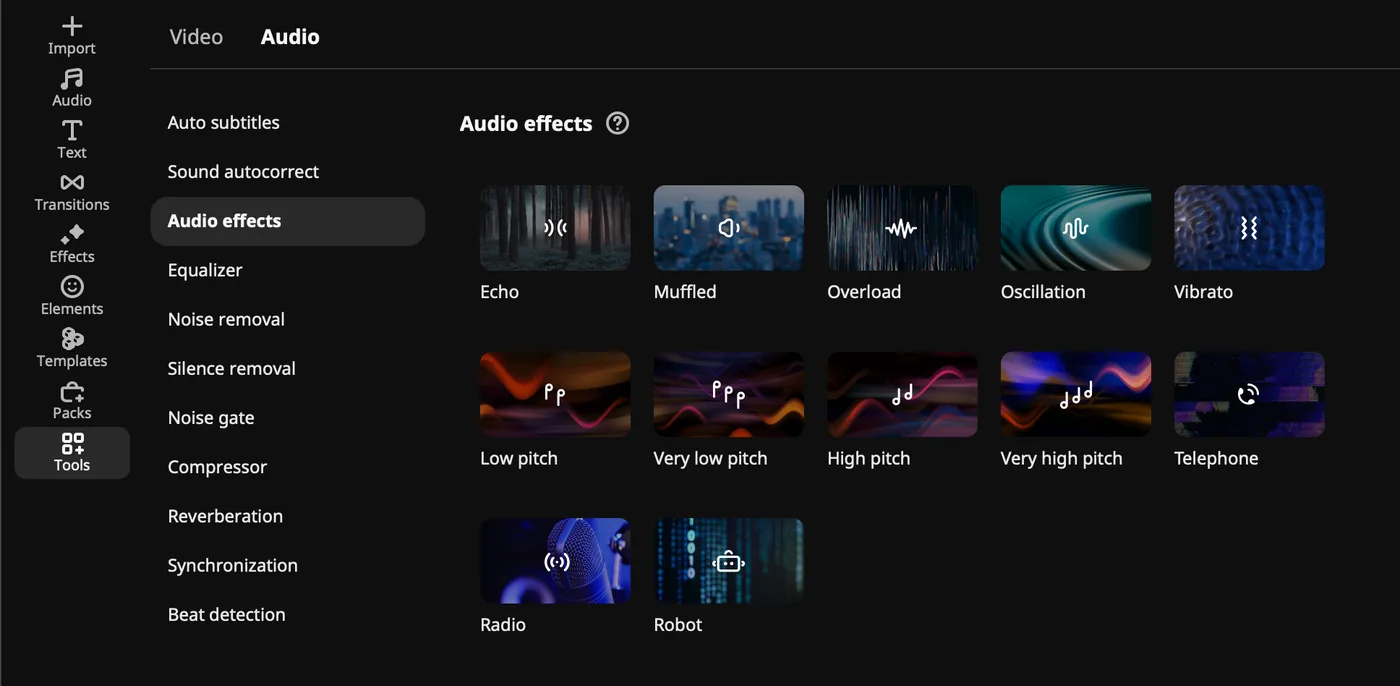1400x686 pixels.
Task: Select Audio effects in tools list
Action: tap(288, 221)
